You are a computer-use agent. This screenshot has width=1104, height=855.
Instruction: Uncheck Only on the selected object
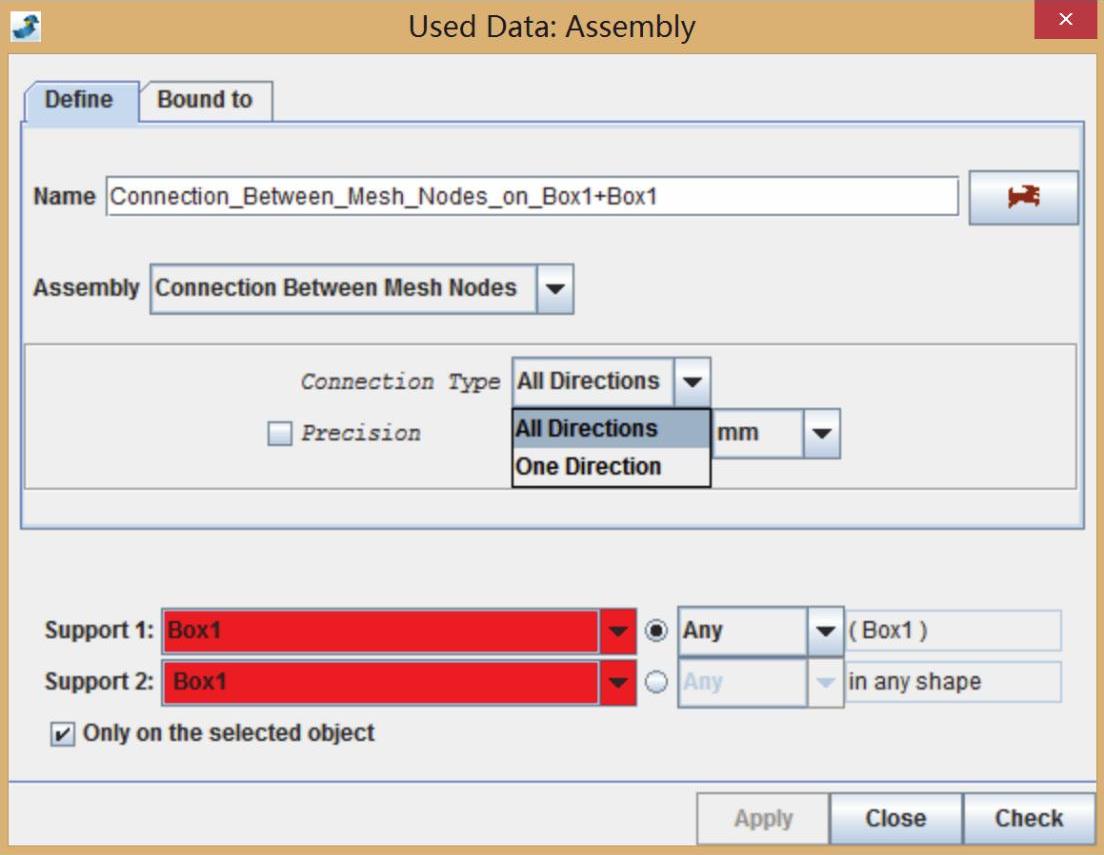pos(62,734)
